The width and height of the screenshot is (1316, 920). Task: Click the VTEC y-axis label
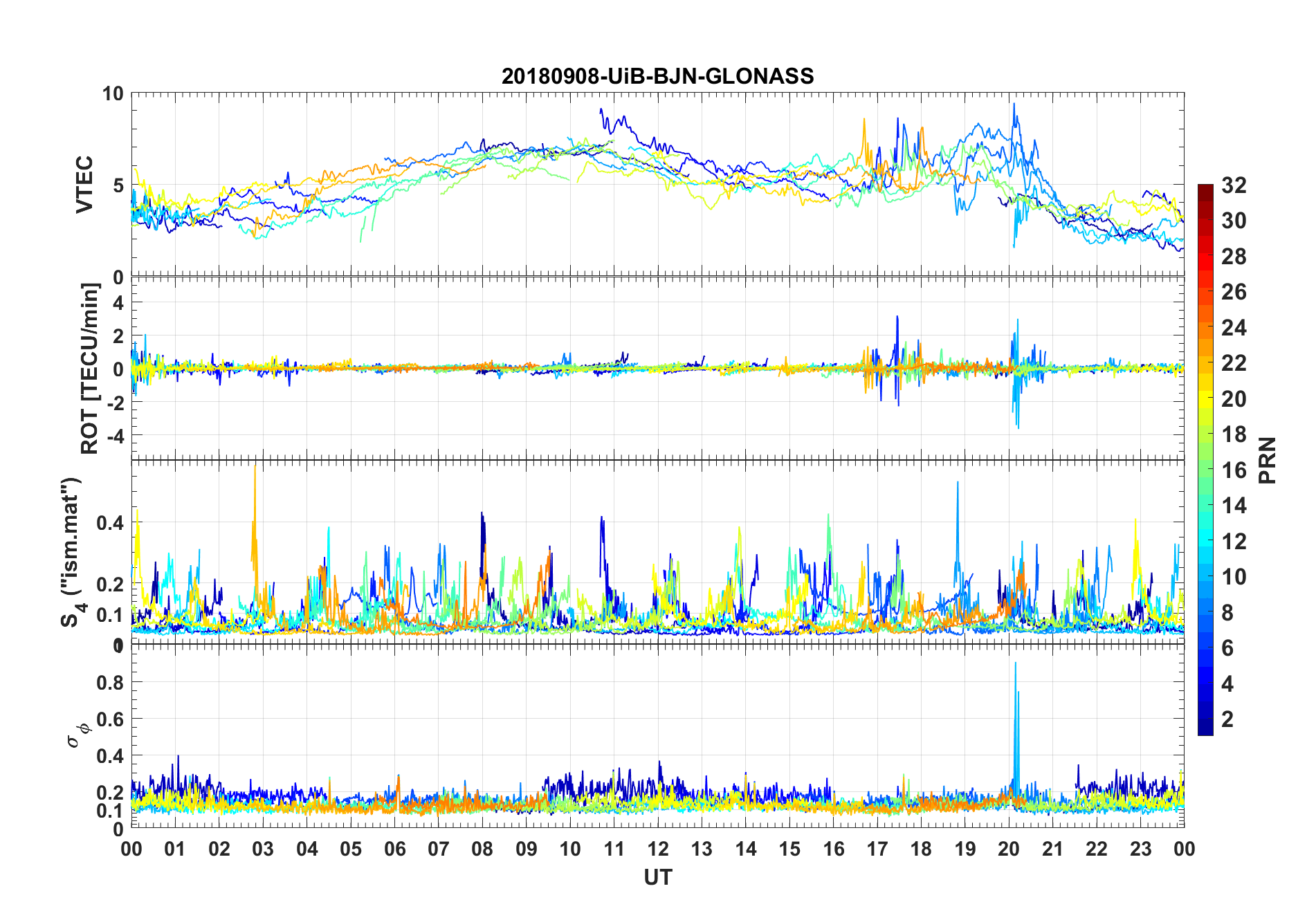(84, 185)
